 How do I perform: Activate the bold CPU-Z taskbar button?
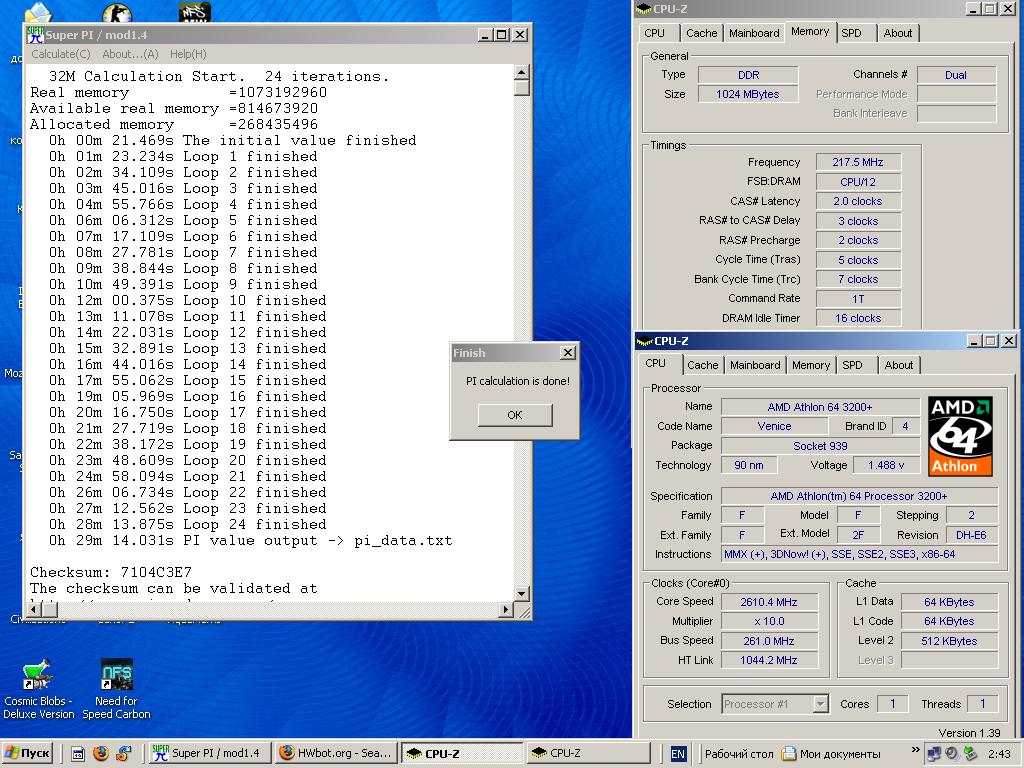click(x=462, y=753)
